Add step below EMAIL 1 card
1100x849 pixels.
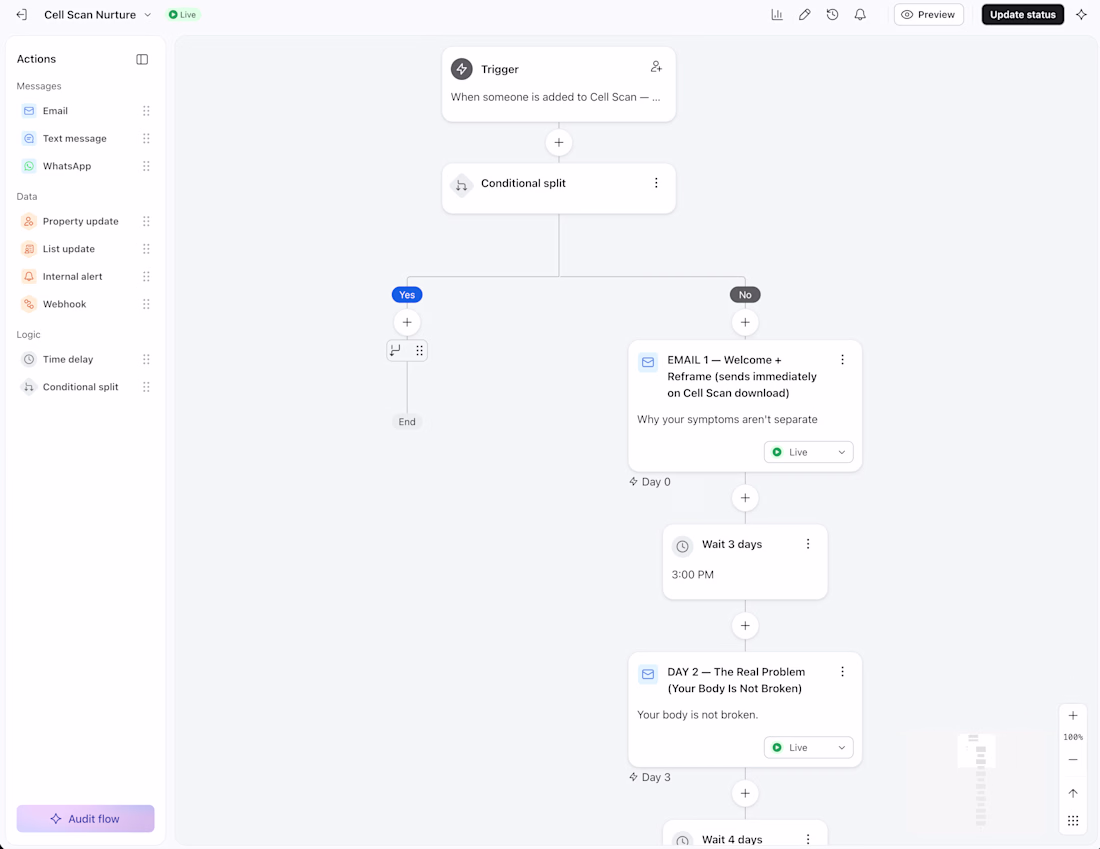pos(745,498)
